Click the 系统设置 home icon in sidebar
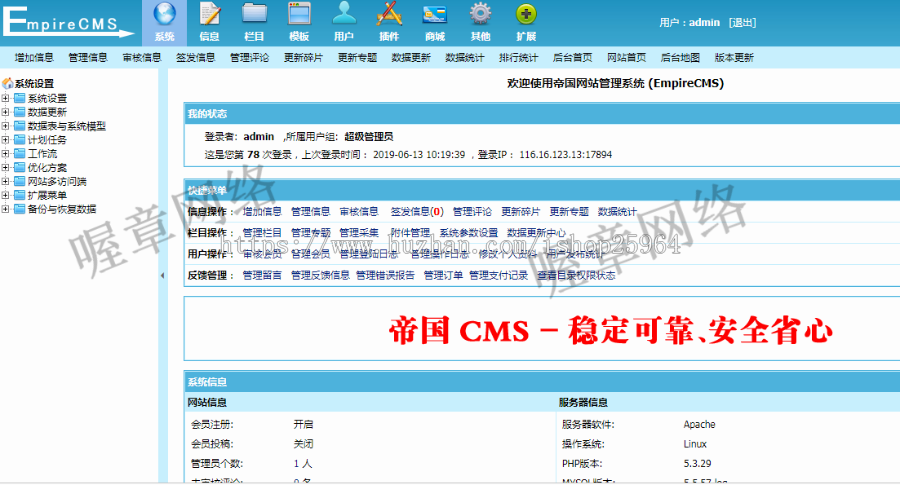This screenshot has height=485, width=900. pyautogui.click(x=7, y=84)
